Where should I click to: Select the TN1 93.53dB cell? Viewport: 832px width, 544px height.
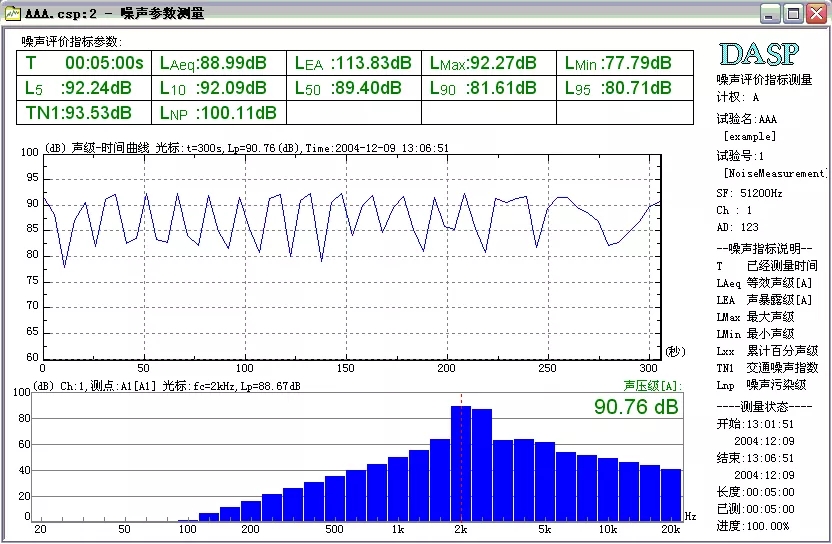86,112
